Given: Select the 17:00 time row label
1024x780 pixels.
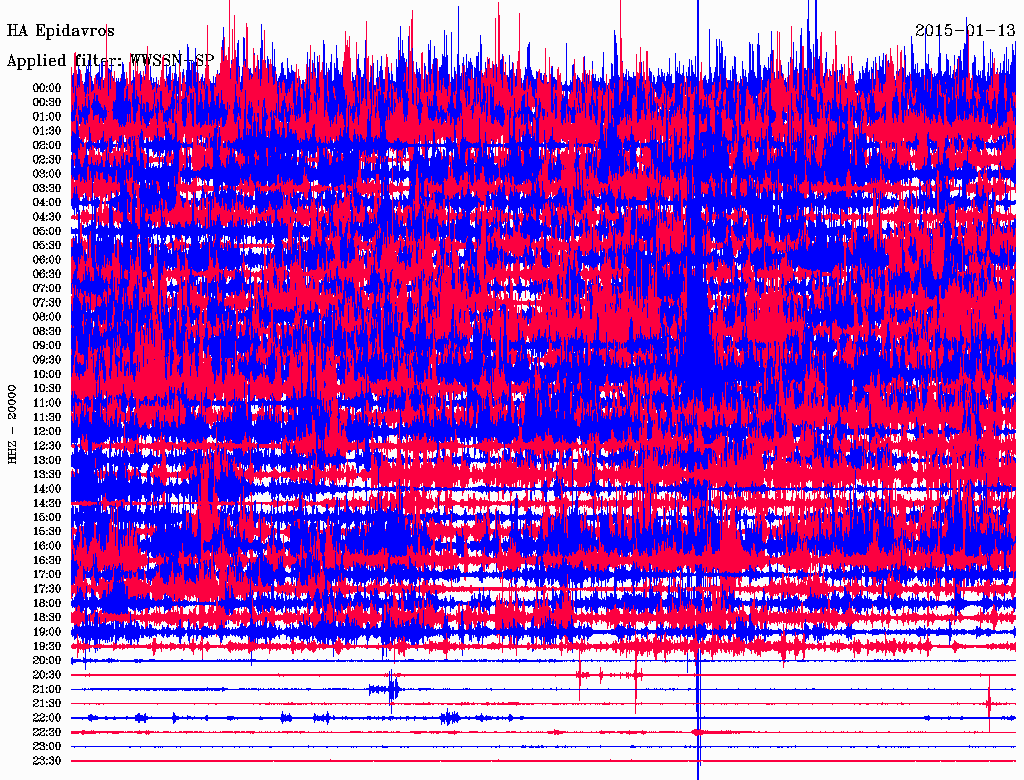Looking at the screenshot, I should tap(47, 575).
